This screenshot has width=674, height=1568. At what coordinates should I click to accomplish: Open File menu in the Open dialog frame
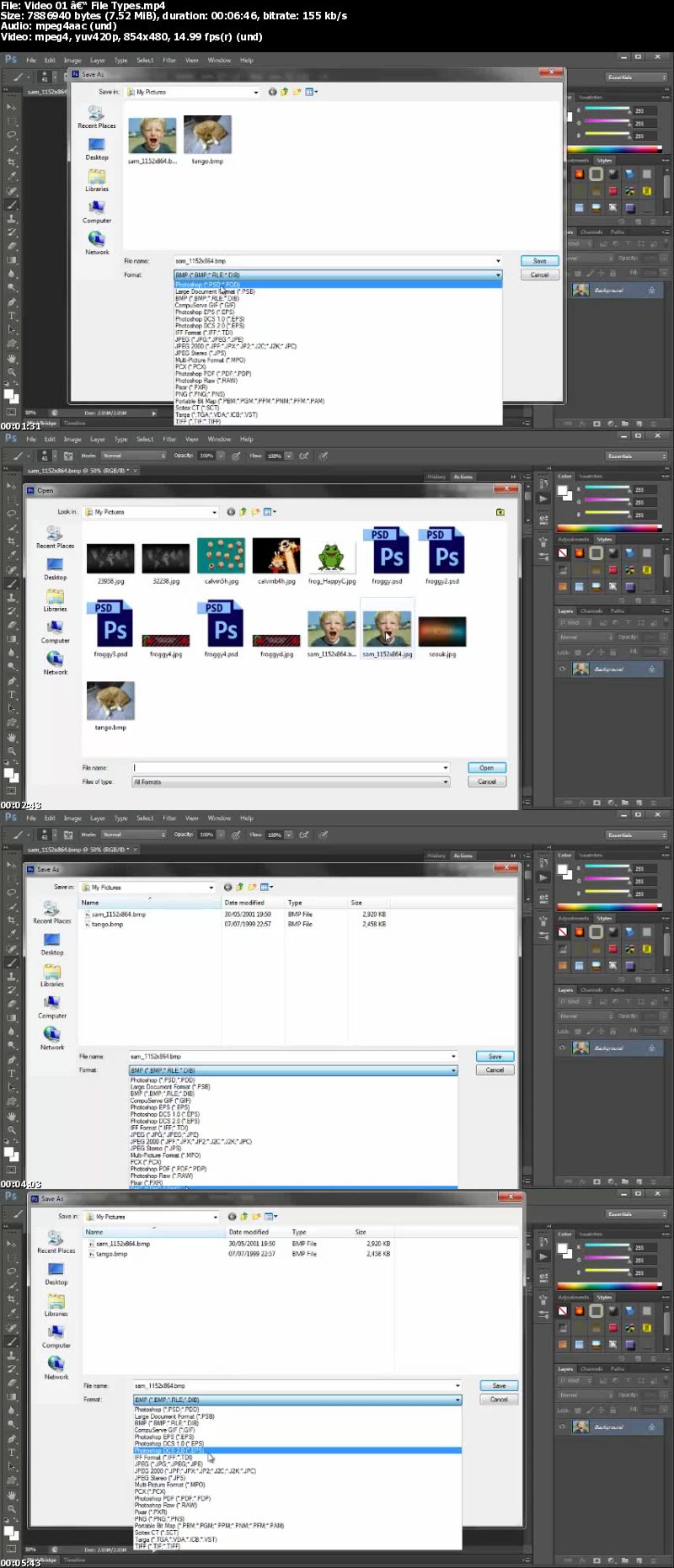coord(31,439)
